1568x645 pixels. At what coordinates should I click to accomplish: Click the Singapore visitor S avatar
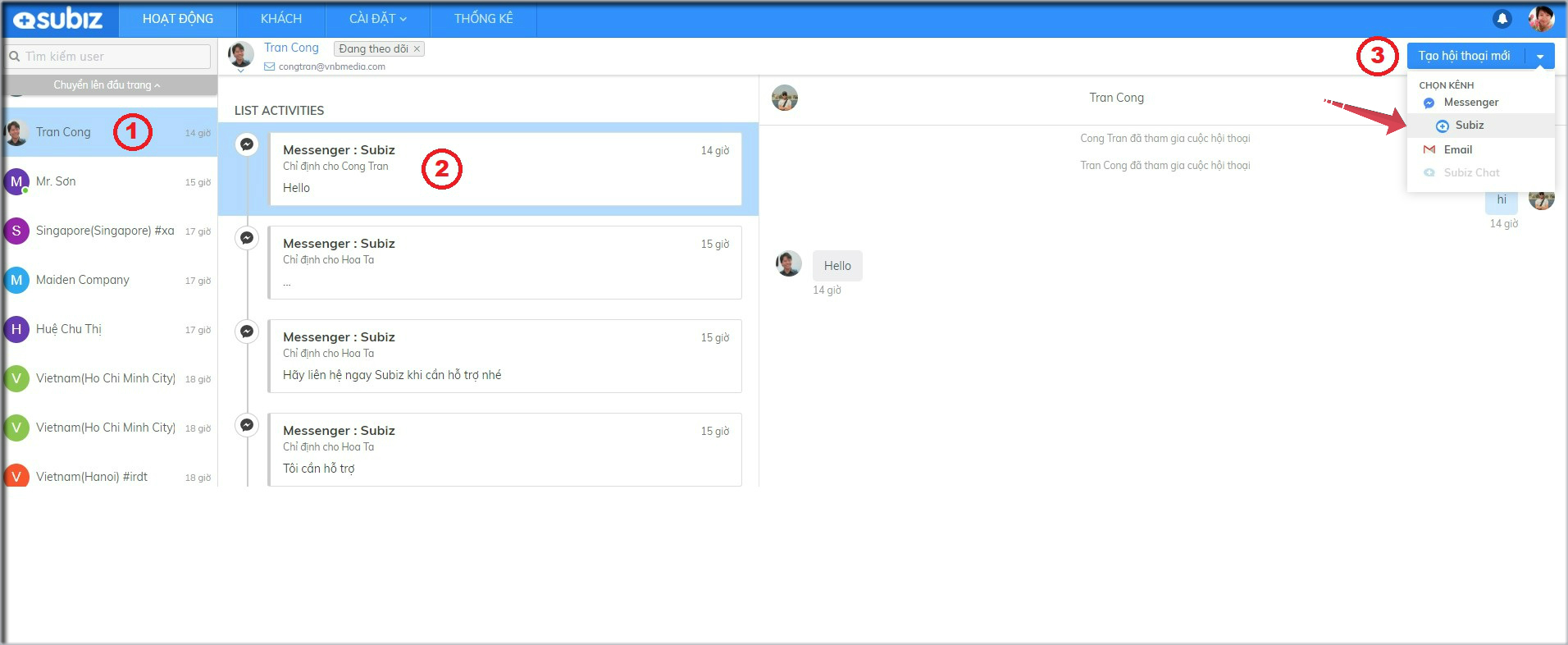[16, 231]
